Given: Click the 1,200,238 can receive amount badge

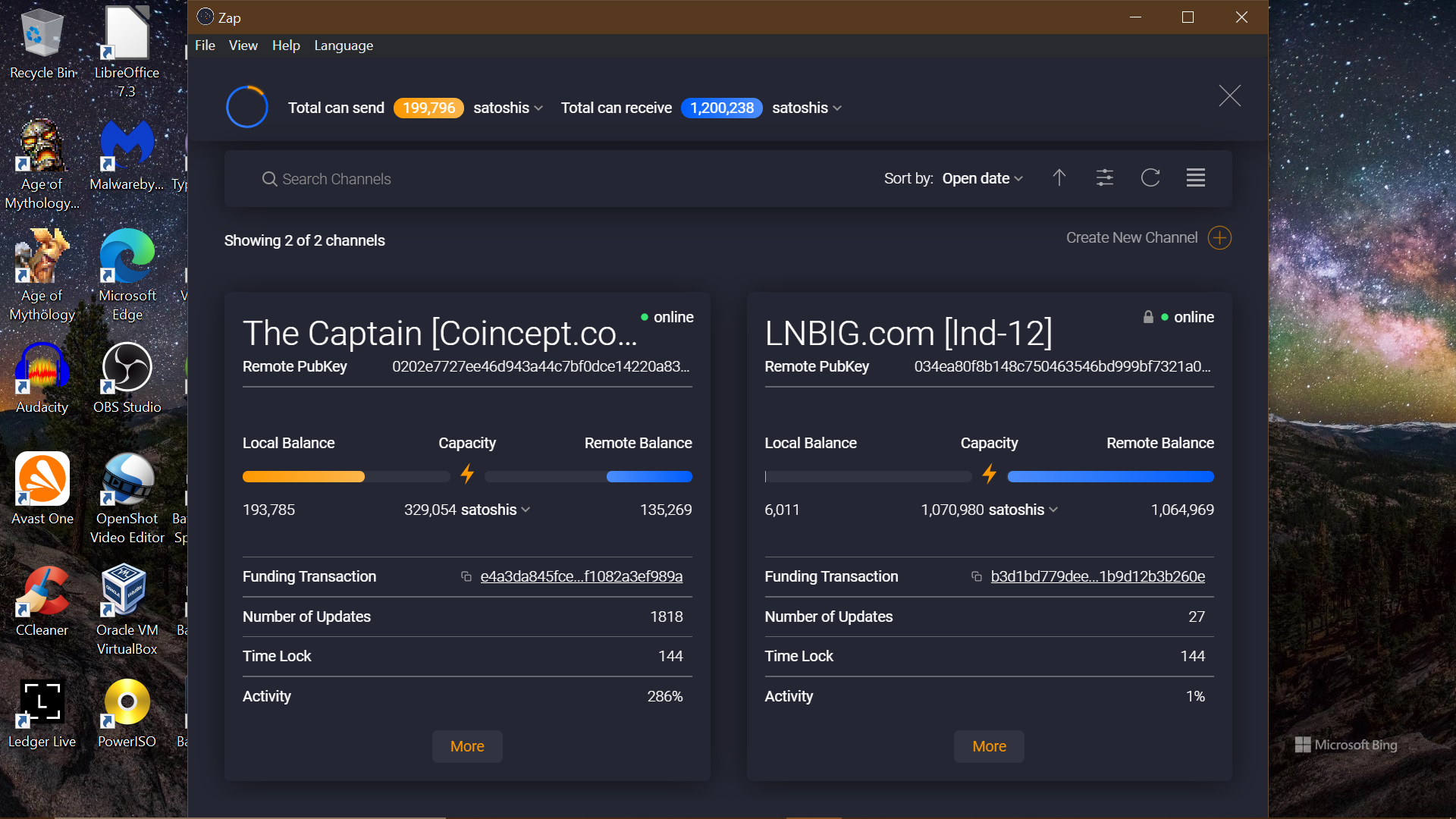Looking at the screenshot, I should pos(722,108).
